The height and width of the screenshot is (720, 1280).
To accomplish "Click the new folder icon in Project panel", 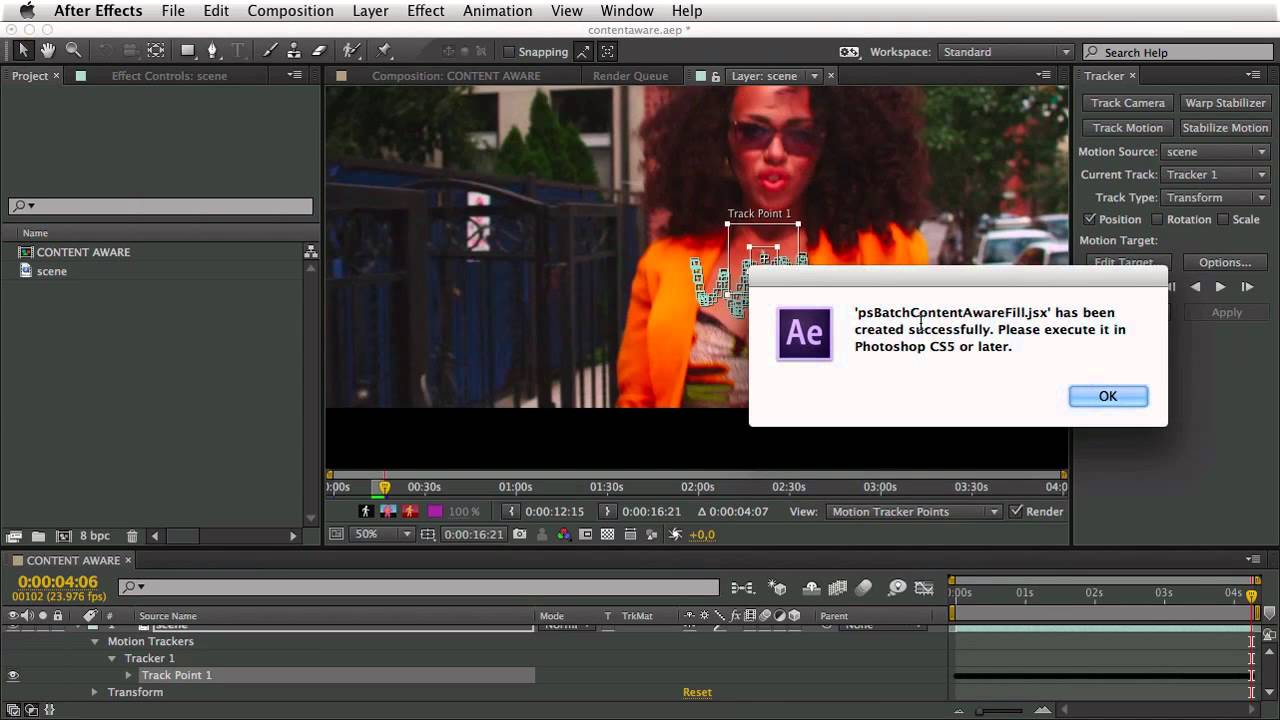I will [x=38, y=536].
